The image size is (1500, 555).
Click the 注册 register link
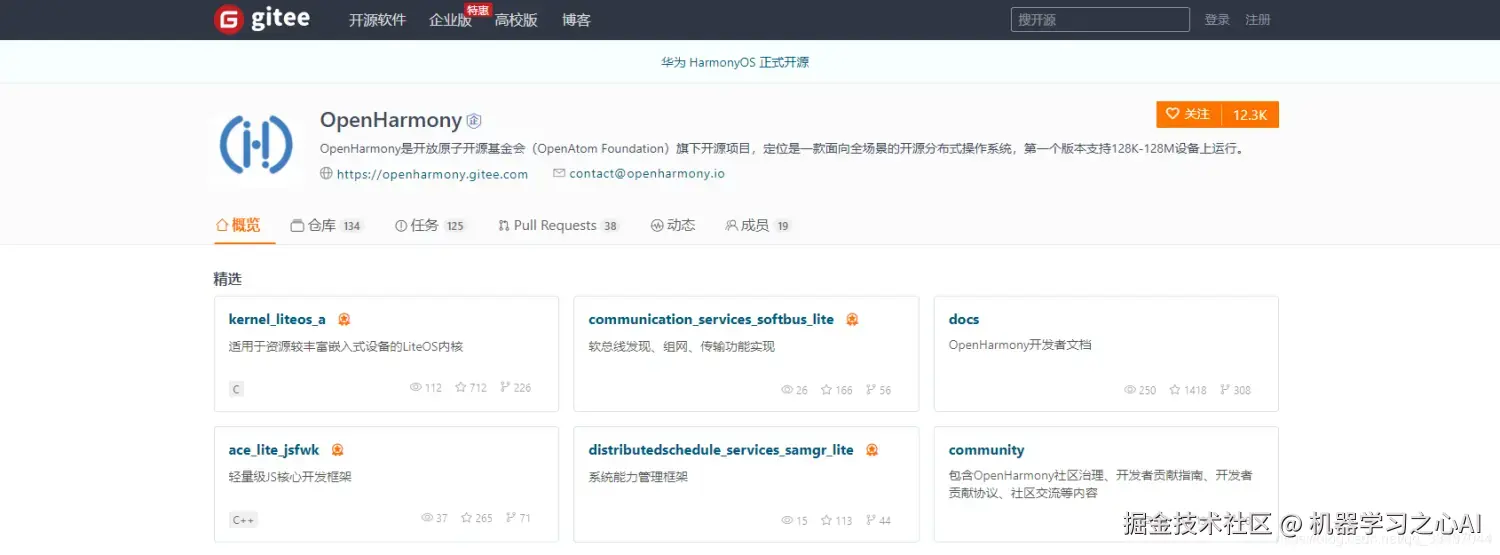pos(1258,20)
